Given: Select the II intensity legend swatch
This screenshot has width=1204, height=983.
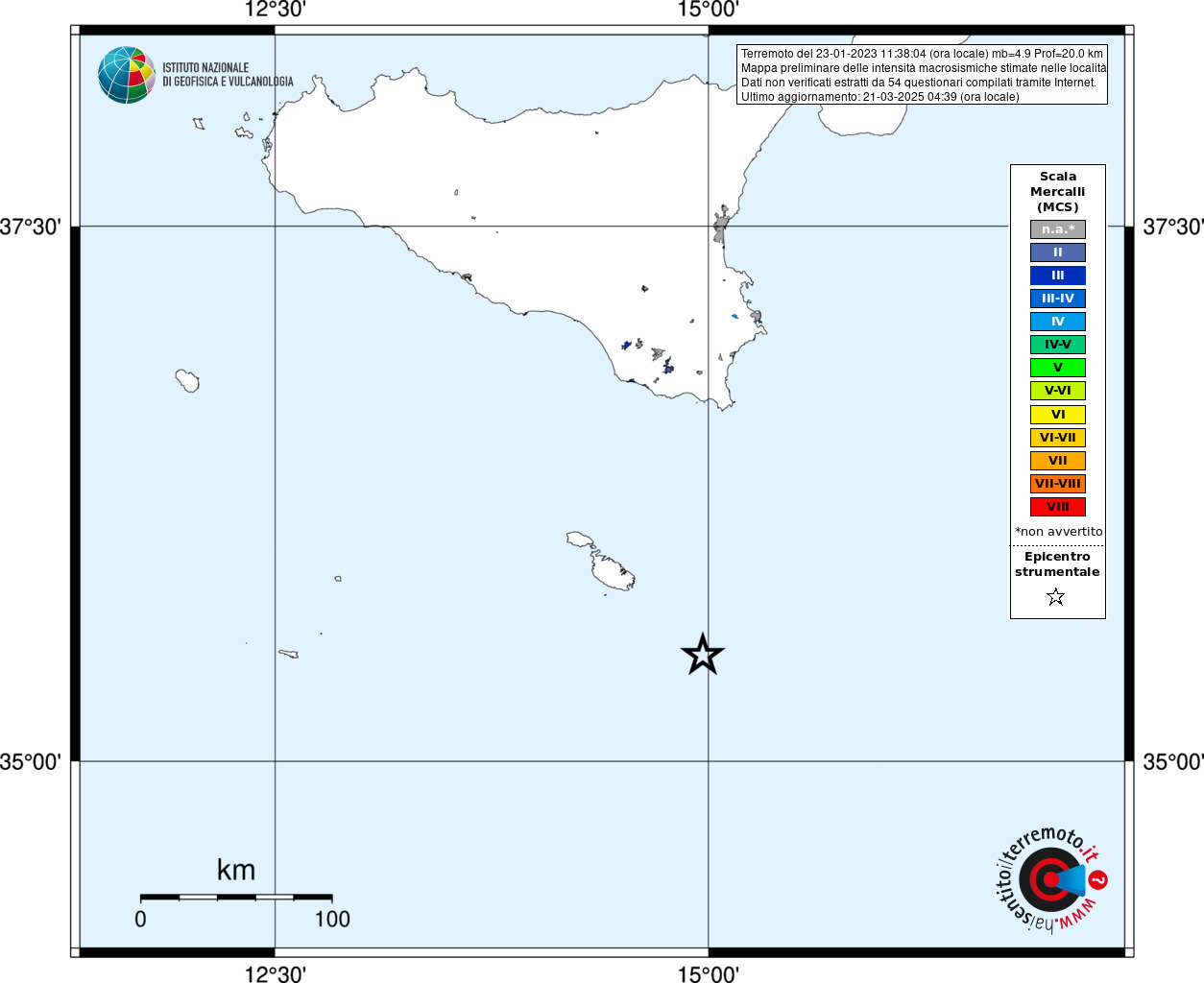Looking at the screenshot, I should coord(1058,252).
